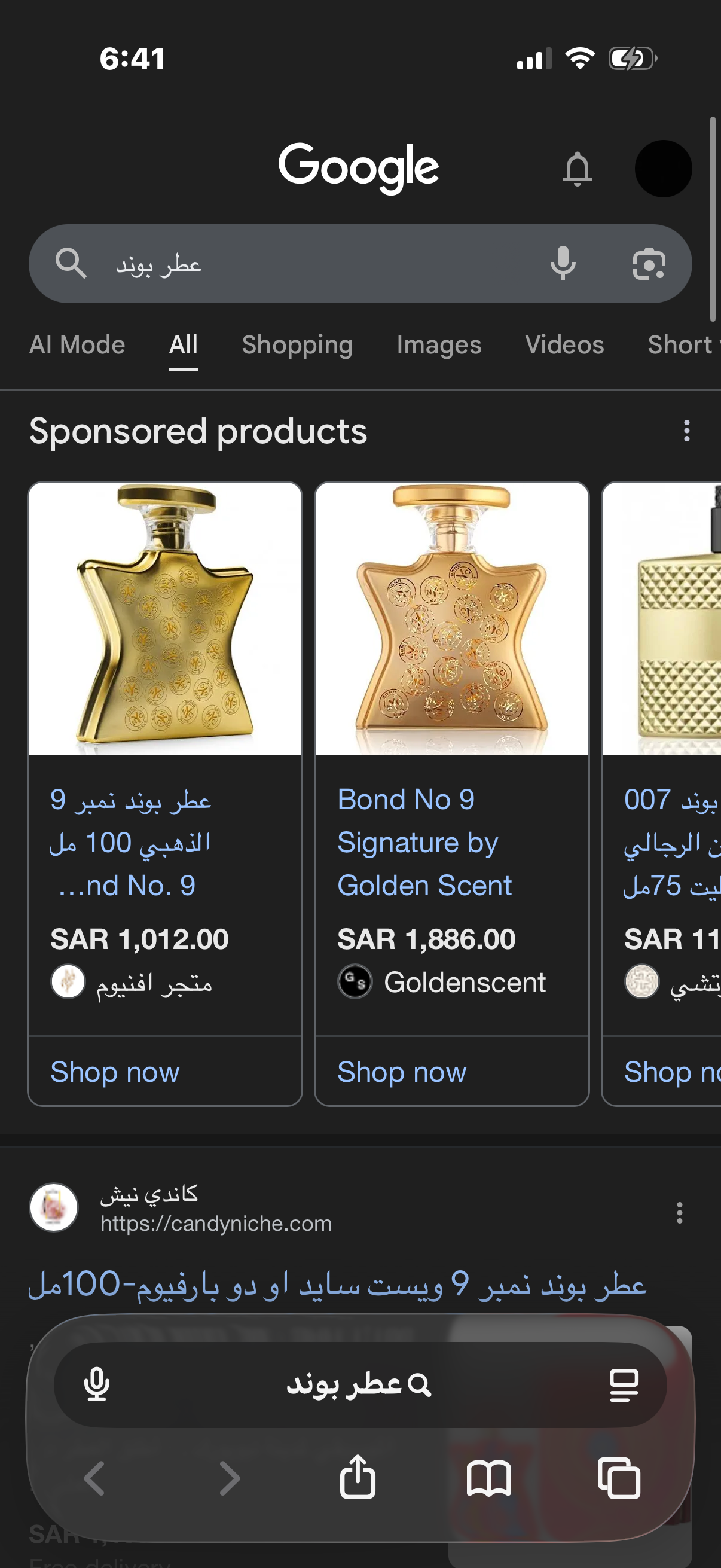
Task: Start voice search with the search box microphone
Action: pos(563,264)
